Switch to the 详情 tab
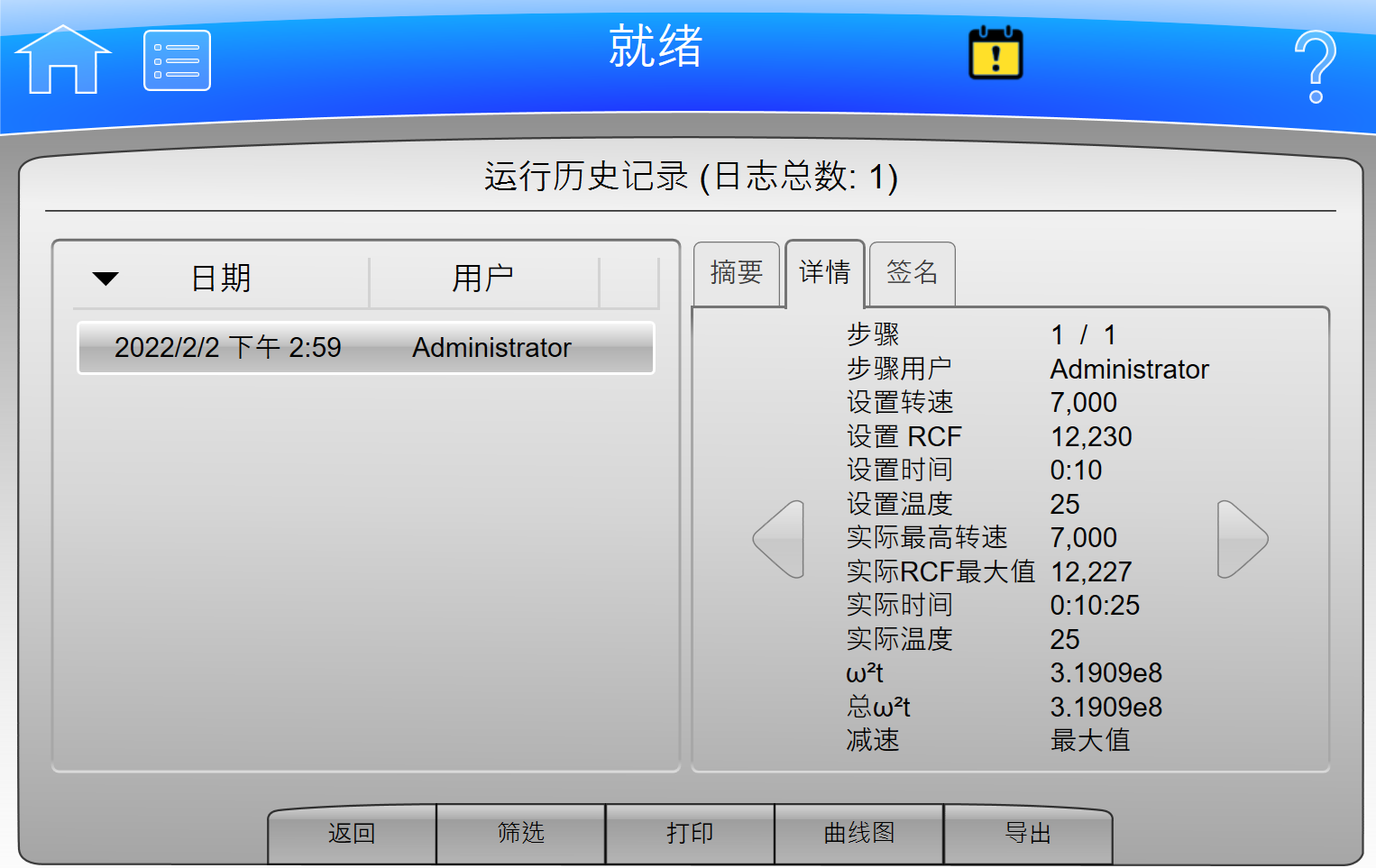This screenshot has width=1376, height=868. pos(825,273)
